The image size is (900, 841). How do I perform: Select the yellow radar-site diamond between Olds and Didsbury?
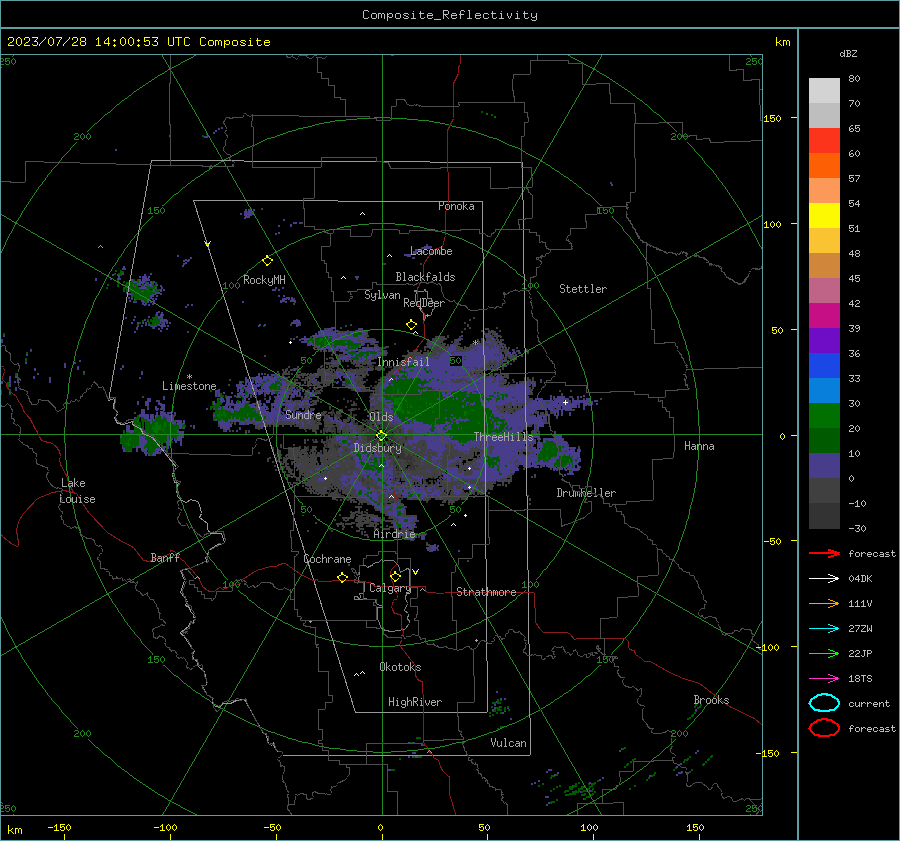pos(381,436)
